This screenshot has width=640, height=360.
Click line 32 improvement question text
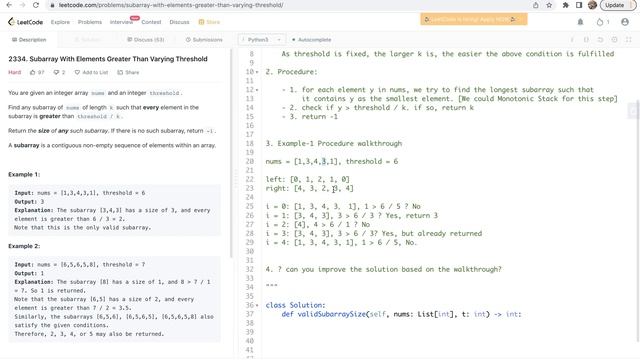383,269
